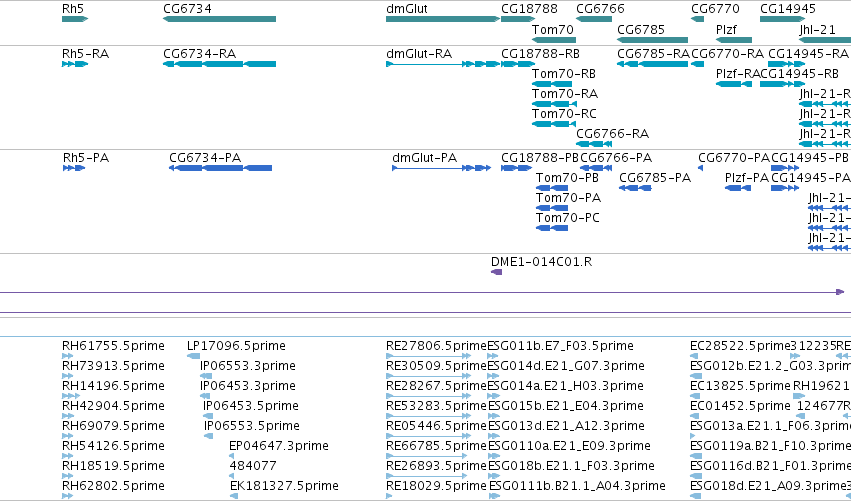This screenshot has width=851, height=501.
Task: Click the ESG015b.E21_E04.3prime EST
Action: (494, 416)
